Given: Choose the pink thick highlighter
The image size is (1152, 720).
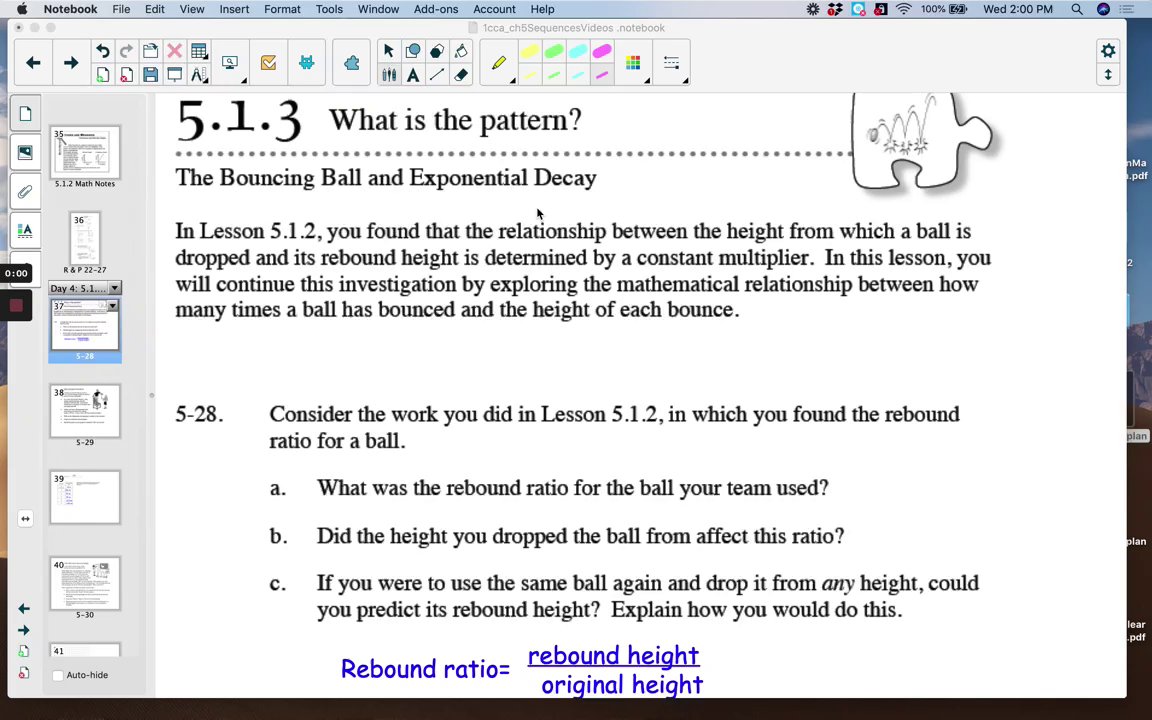Looking at the screenshot, I should click(602, 51).
